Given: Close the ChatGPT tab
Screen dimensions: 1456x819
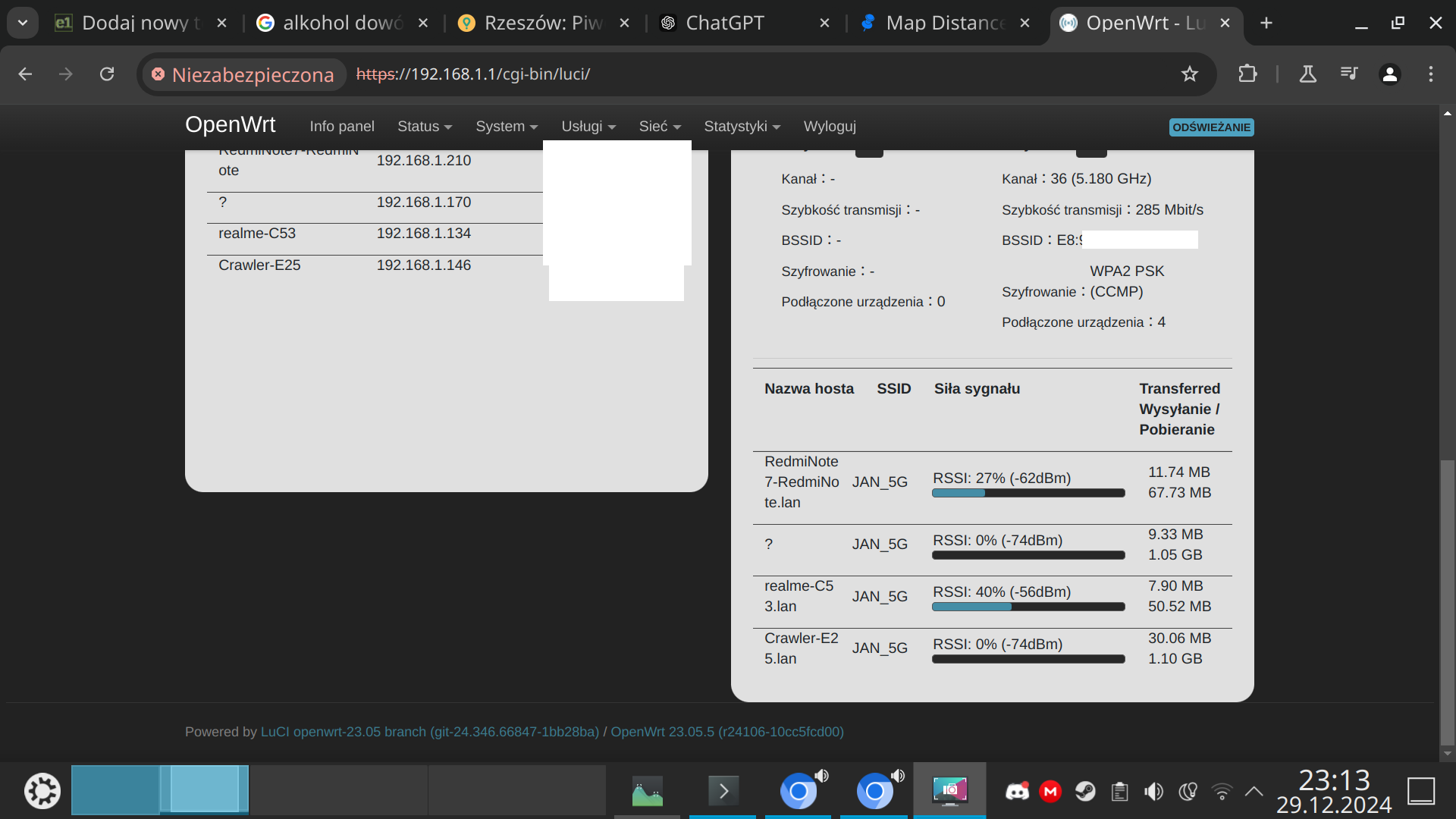Looking at the screenshot, I should click(825, 23).
